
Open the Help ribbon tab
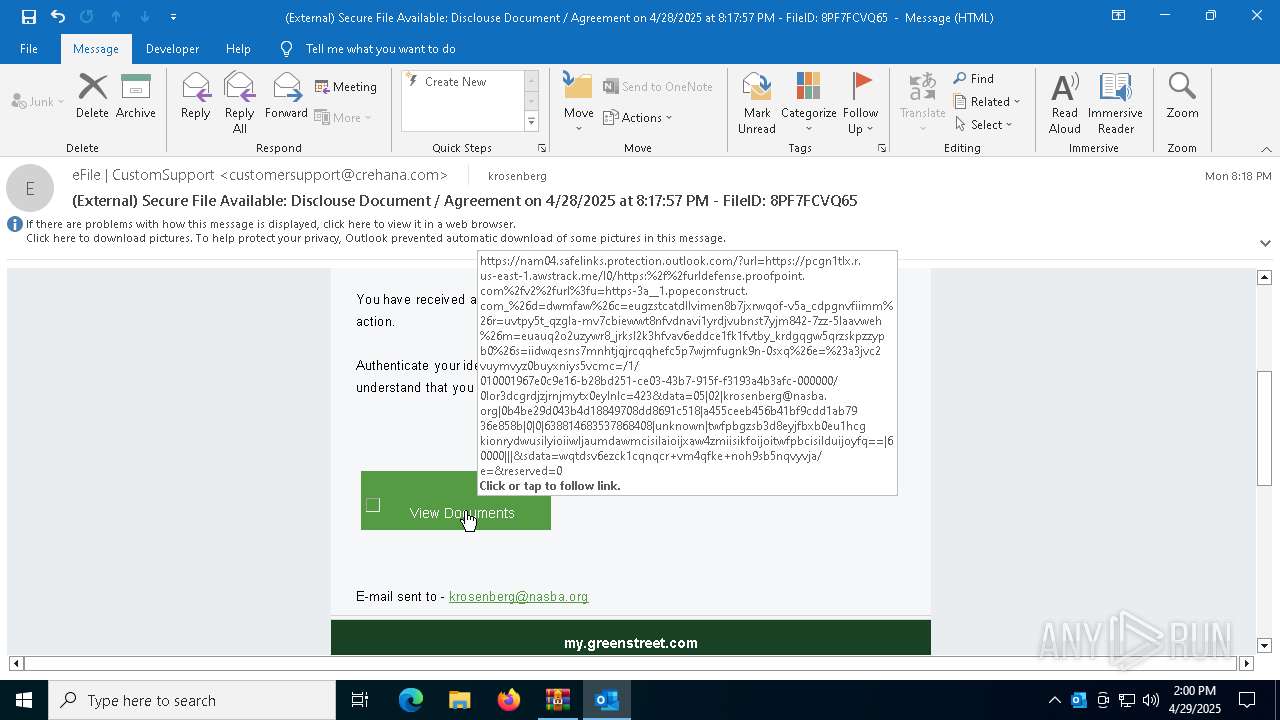(238, 48)
